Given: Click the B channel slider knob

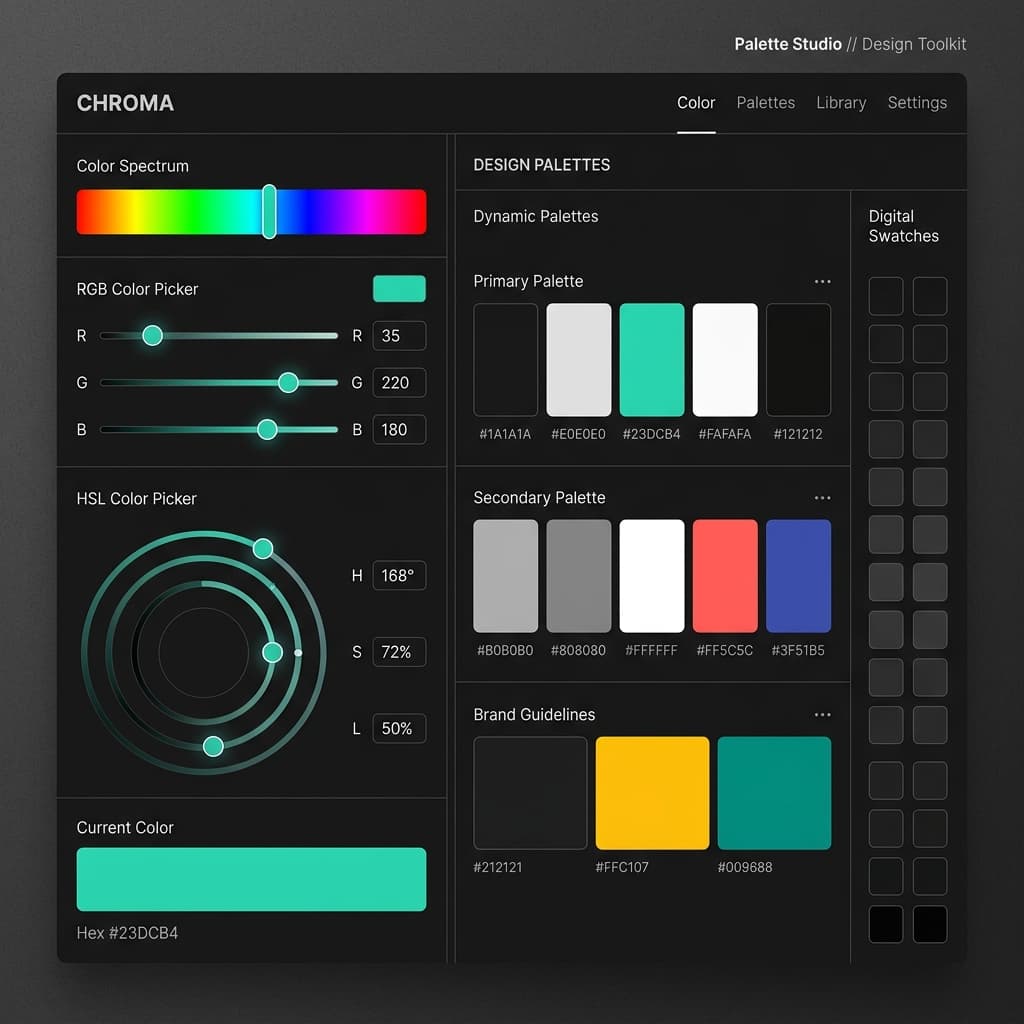Looking at the screenshot, I should pos(267,430).
